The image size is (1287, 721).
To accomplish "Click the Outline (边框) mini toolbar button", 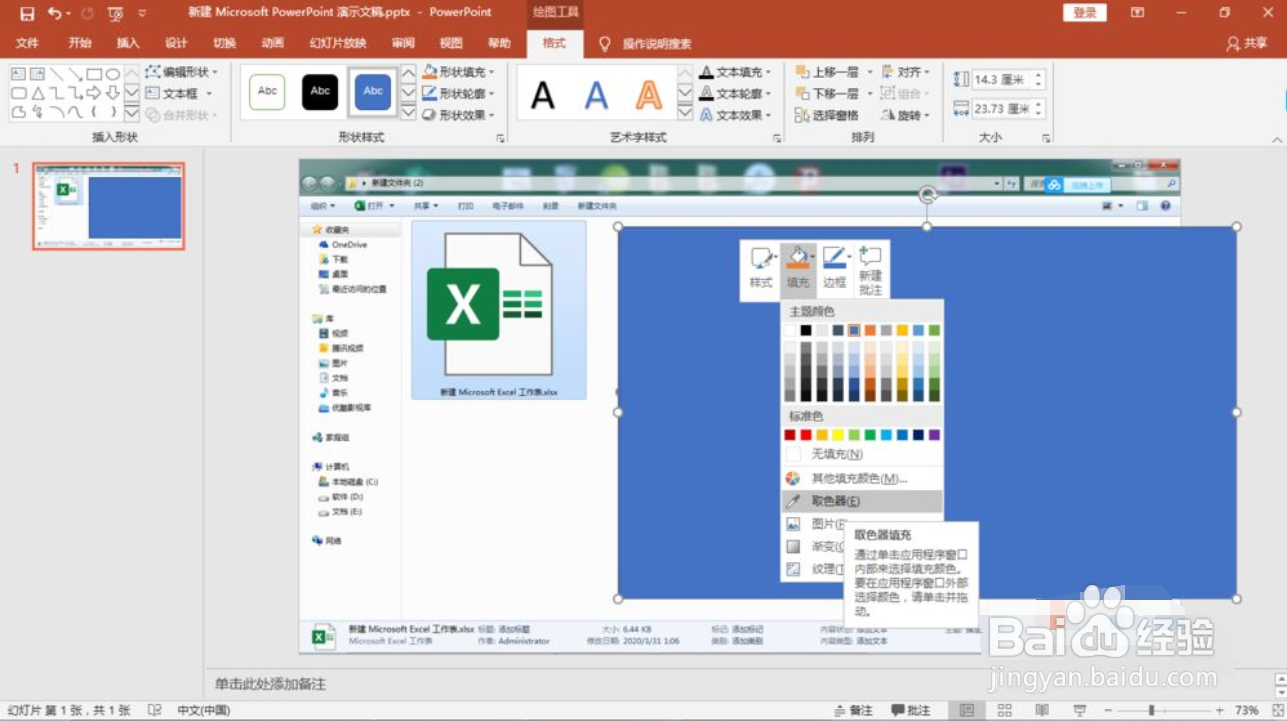I will coord(834,269).
